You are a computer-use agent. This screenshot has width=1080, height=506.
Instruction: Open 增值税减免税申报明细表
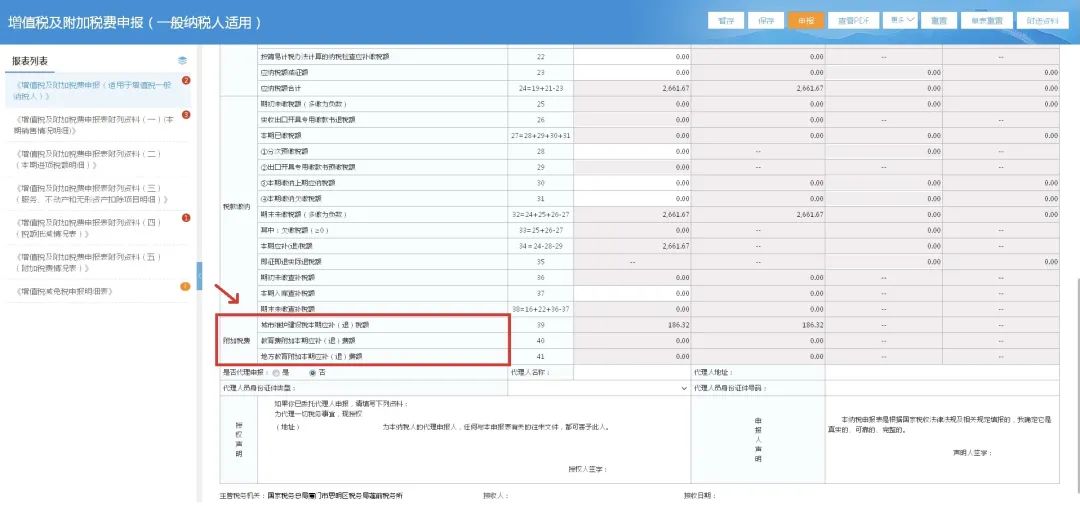(63, 292)
